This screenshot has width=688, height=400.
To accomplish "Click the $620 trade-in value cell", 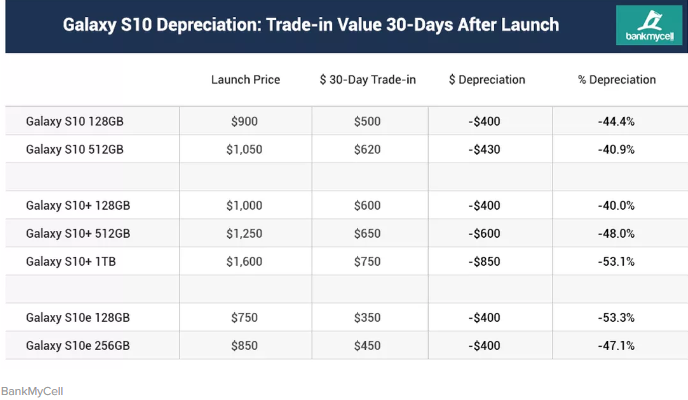I will [367, 150].
